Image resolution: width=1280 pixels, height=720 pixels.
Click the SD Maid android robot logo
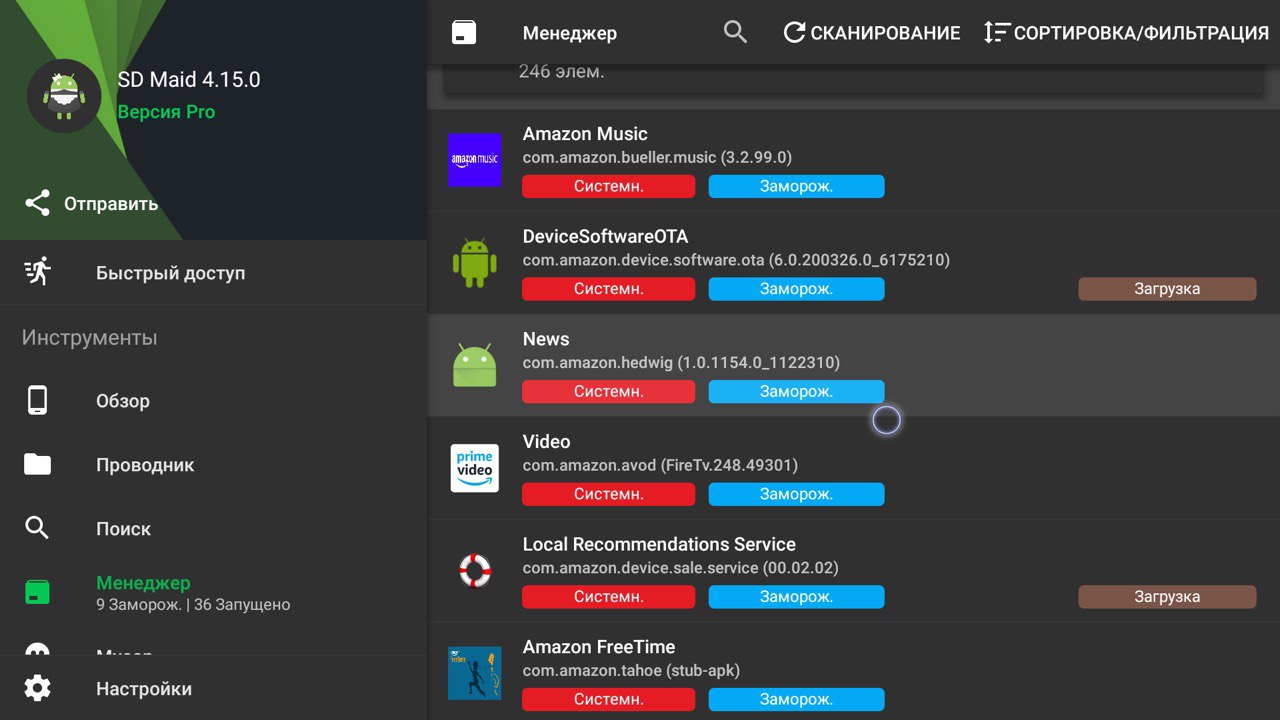(64, 96)
